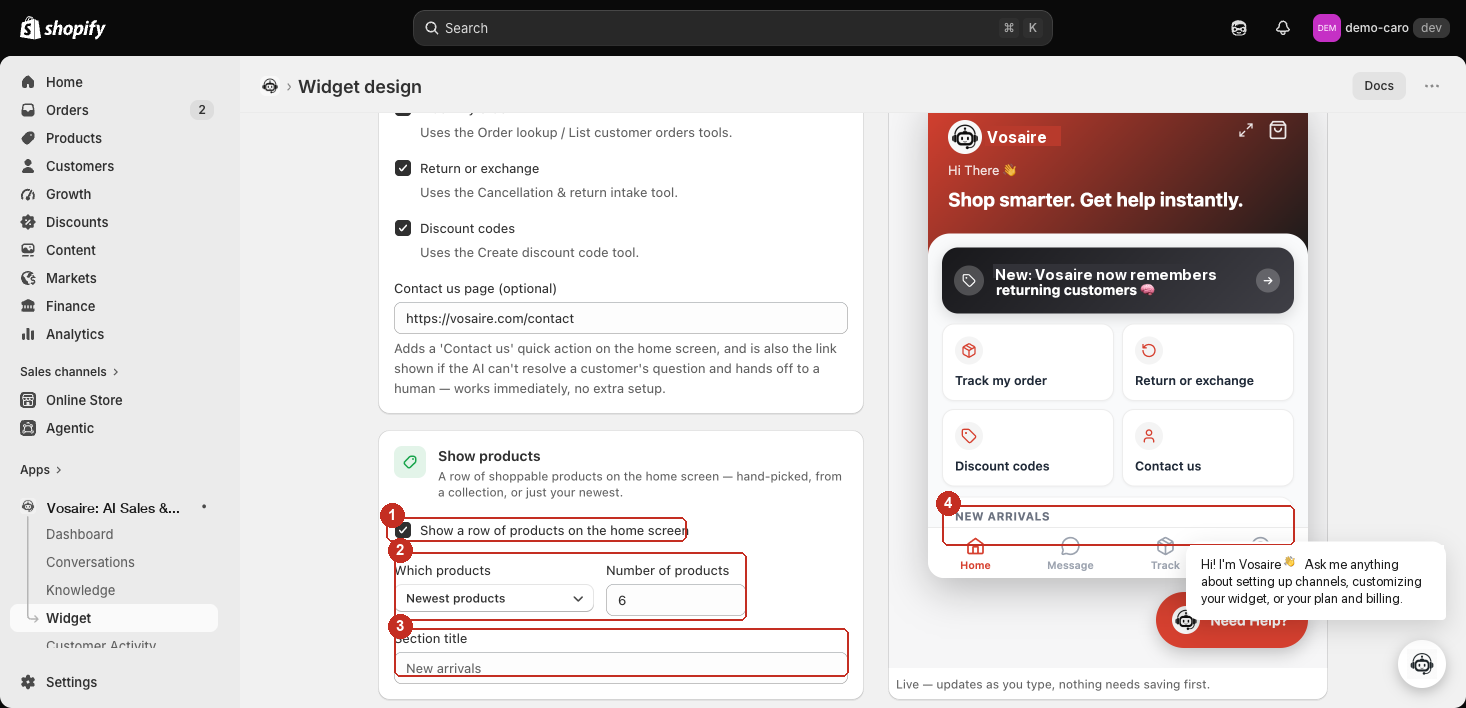Edit the Contact us page URL field

tap(621, 318)
